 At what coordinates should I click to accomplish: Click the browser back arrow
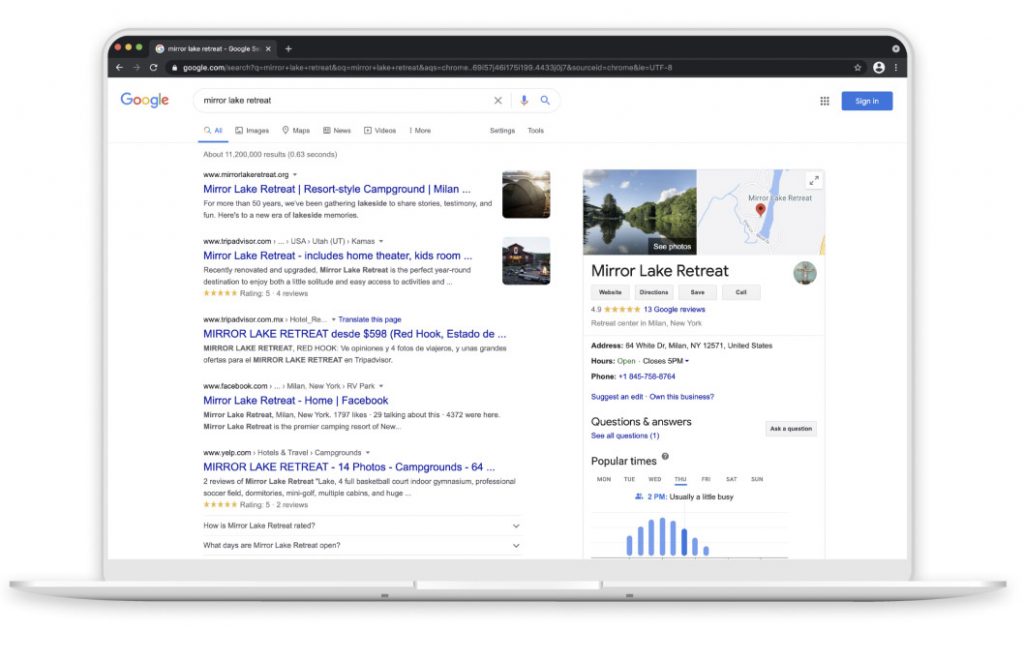click(119, 67)
